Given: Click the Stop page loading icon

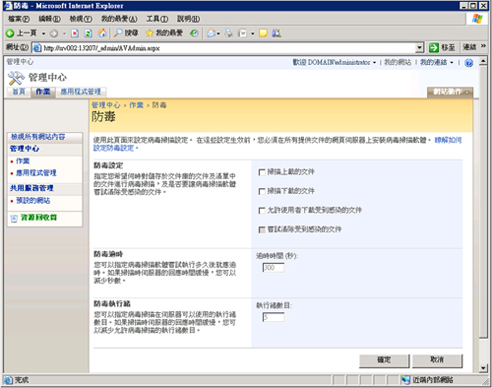Looking at the screenshot, I should click(75, 33).
